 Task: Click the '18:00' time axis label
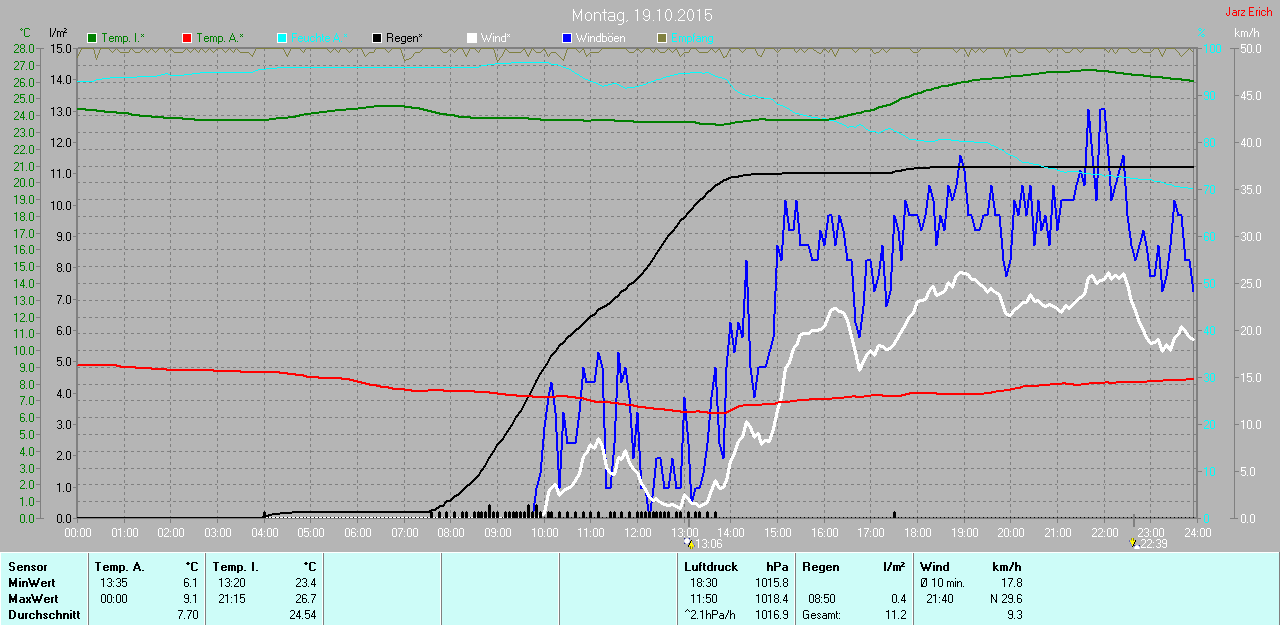(917, 532)
